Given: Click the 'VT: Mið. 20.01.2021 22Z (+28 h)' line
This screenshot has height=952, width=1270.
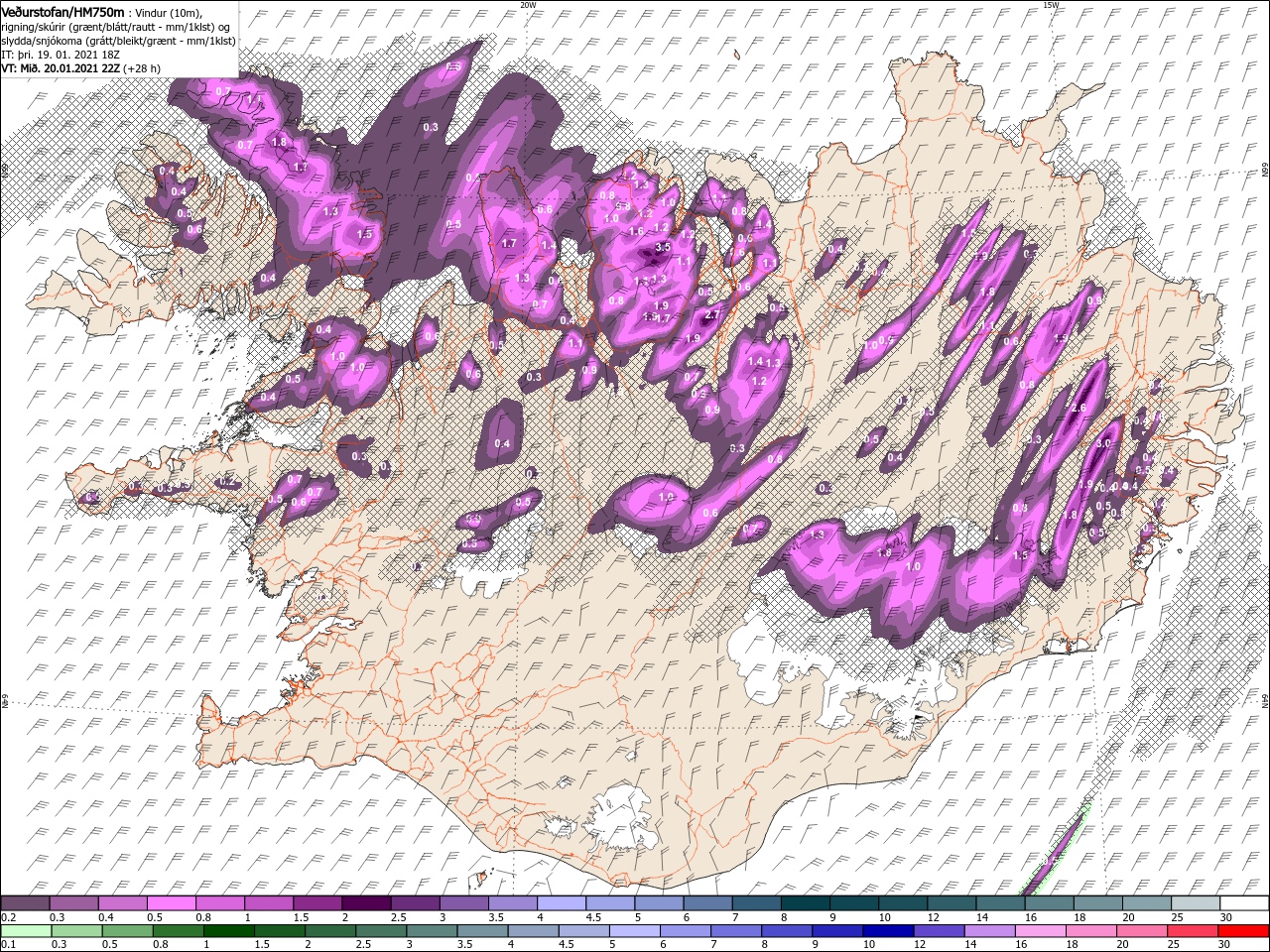Looking at the screenshot, I should click(x=80, y=68).
